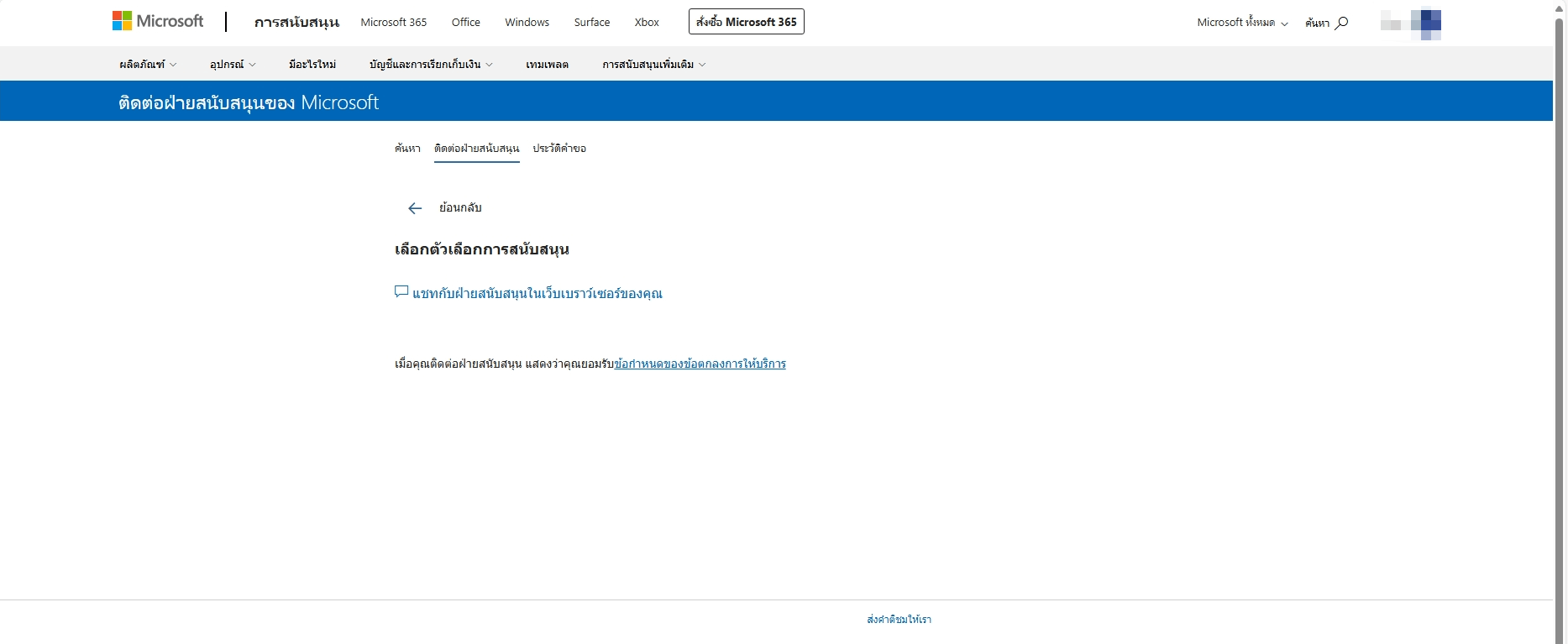Click the back arrow icon
This screenshot has height=644, width=1568.
(415, 208)
